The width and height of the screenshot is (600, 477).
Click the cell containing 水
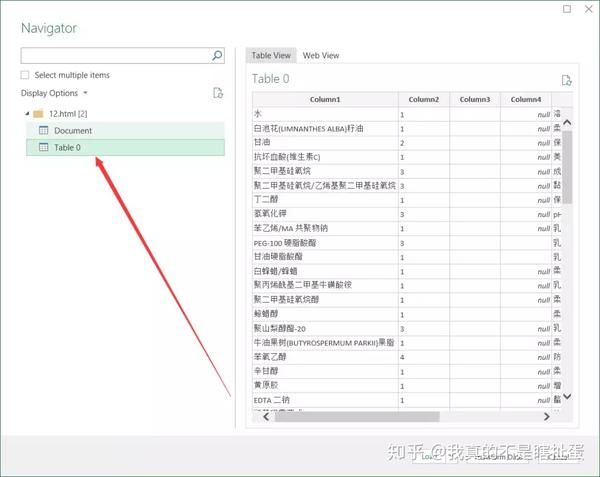click(x=325, y=114)
